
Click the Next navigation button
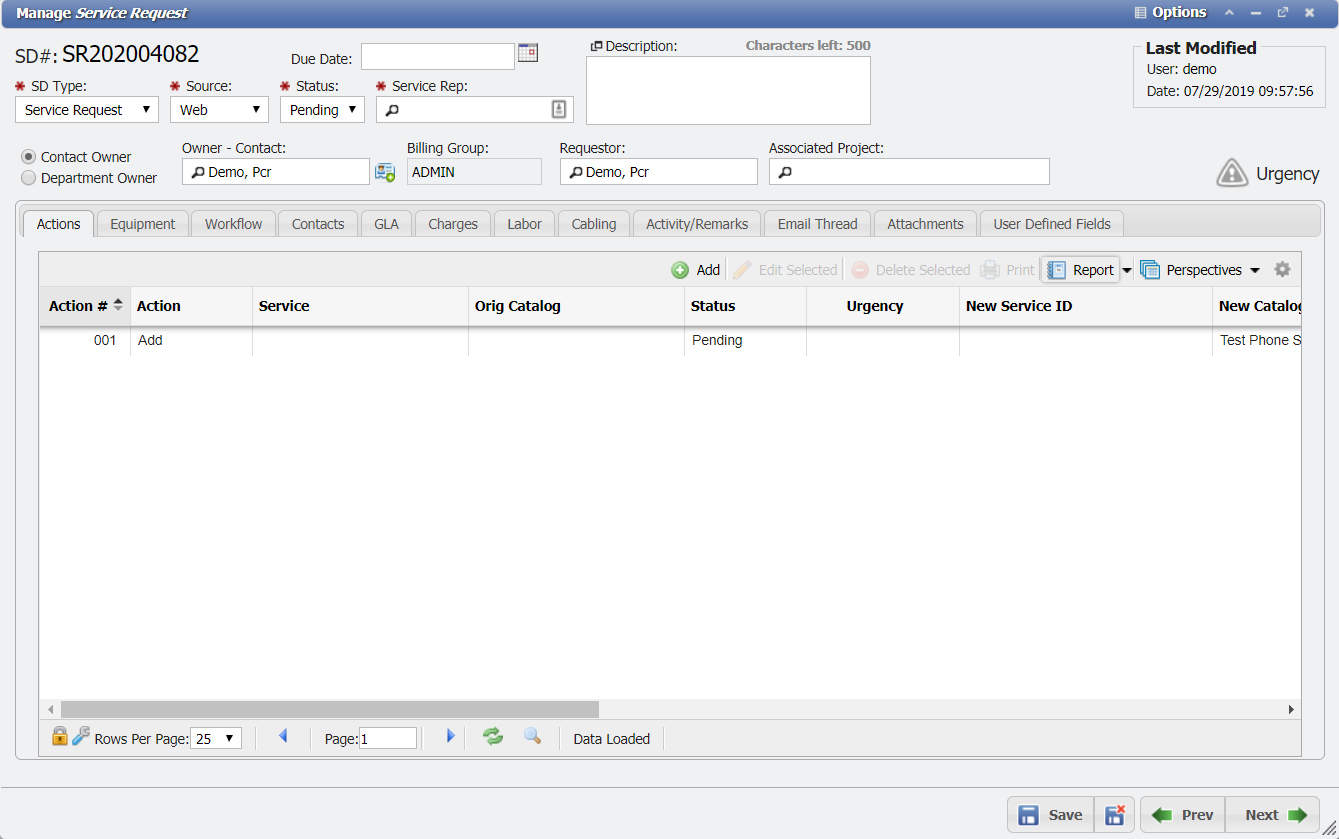click(x=1271, y=814)
